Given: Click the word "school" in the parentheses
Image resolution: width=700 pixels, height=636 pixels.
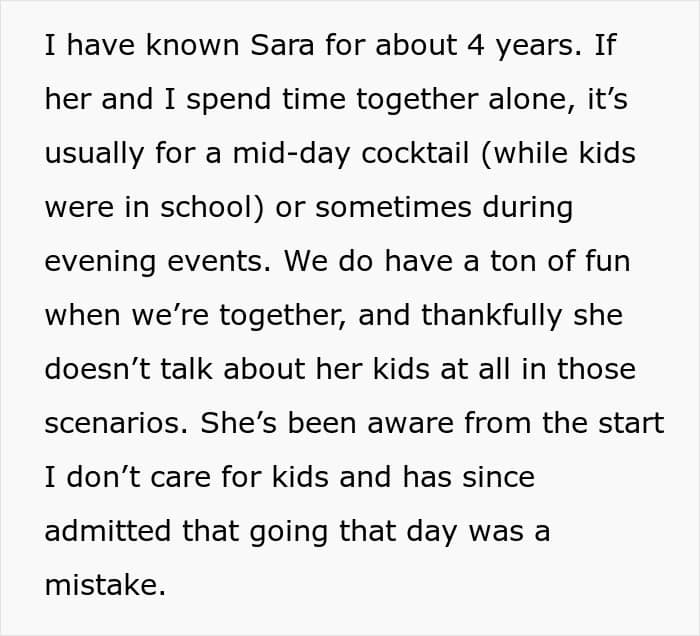Looking at the screenshot, I should (x=211, y=208).
